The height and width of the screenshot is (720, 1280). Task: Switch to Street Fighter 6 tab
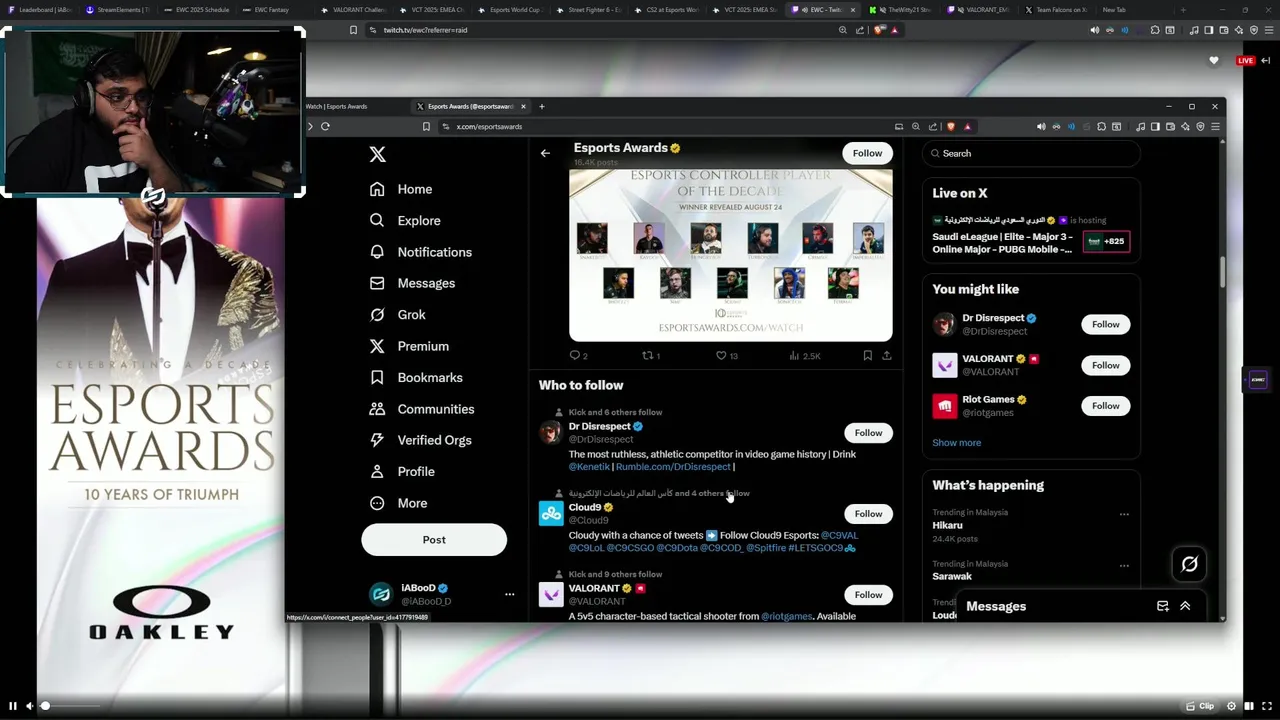[x=590, y=10]
